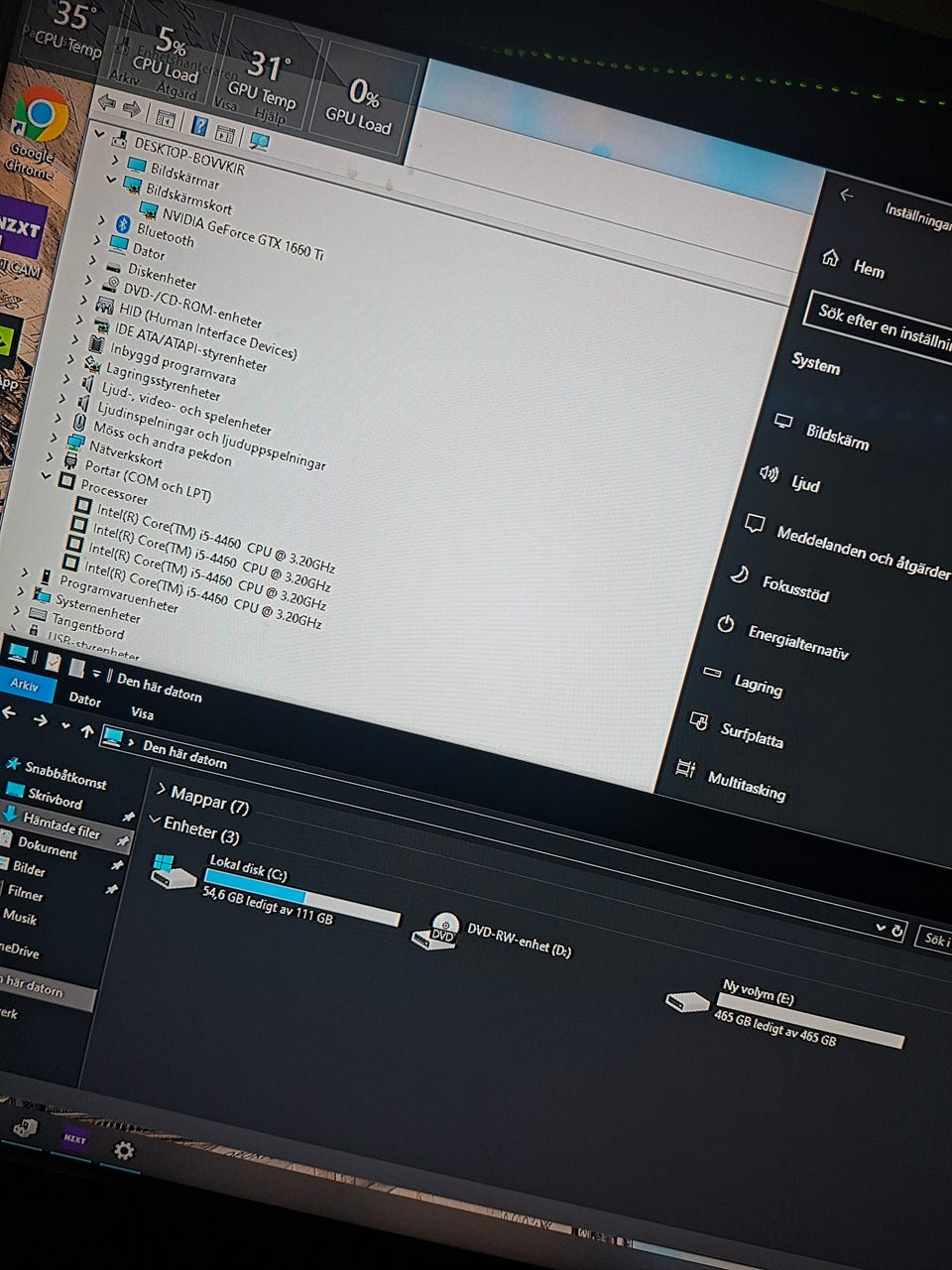Open Visa menu in Device Manager
The height and width of the screenshot is (1270, 952).
[x=225, y=103]
